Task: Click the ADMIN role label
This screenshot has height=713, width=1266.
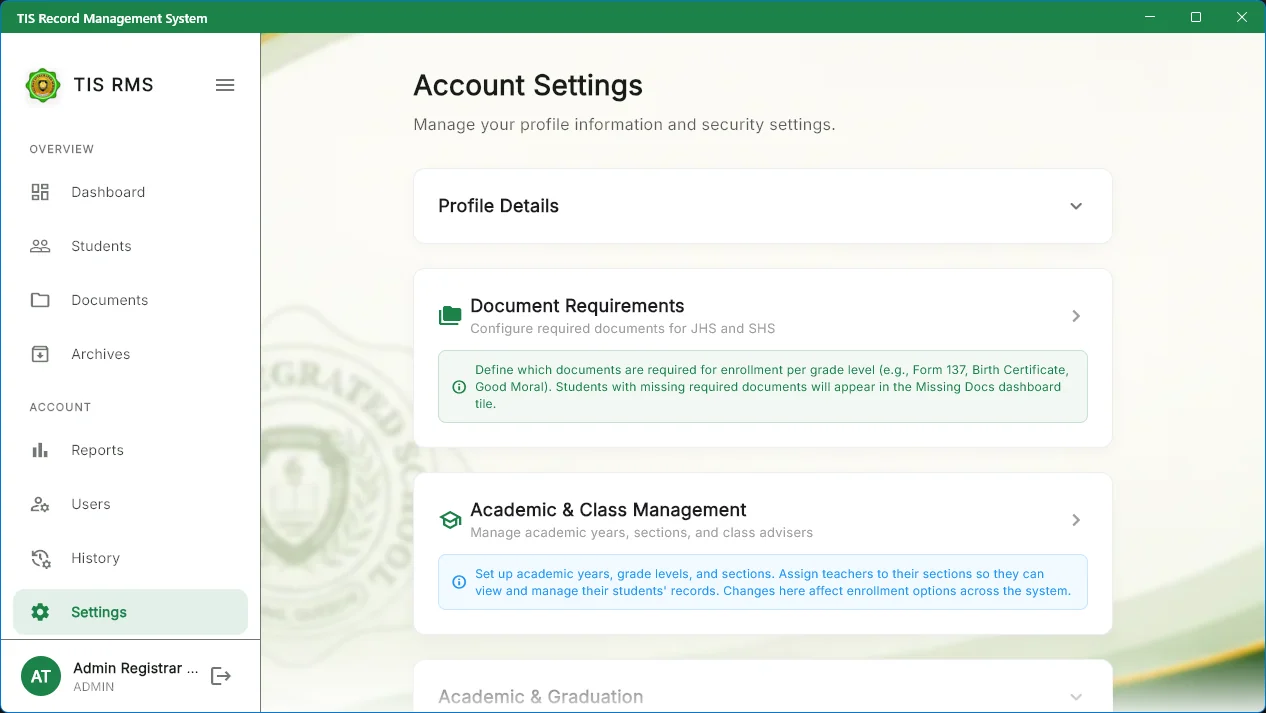Action: (x=94, y=687)
